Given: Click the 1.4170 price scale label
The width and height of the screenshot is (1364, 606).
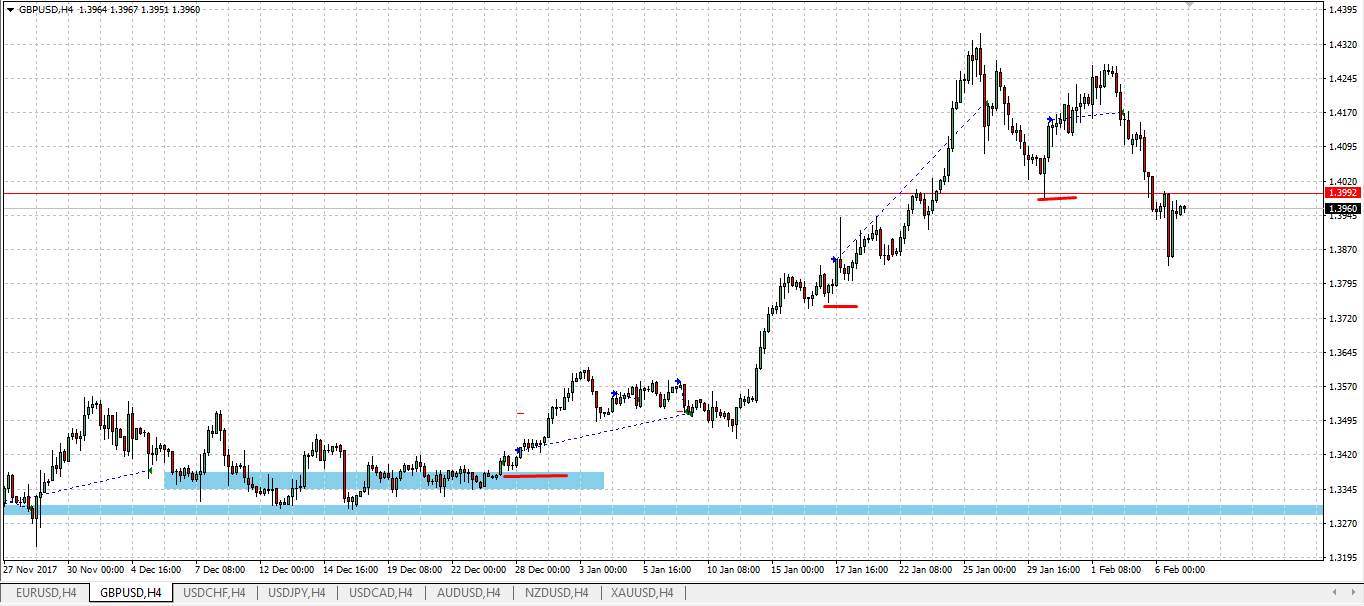Looking at the screenshot, I should point(1344,113).
